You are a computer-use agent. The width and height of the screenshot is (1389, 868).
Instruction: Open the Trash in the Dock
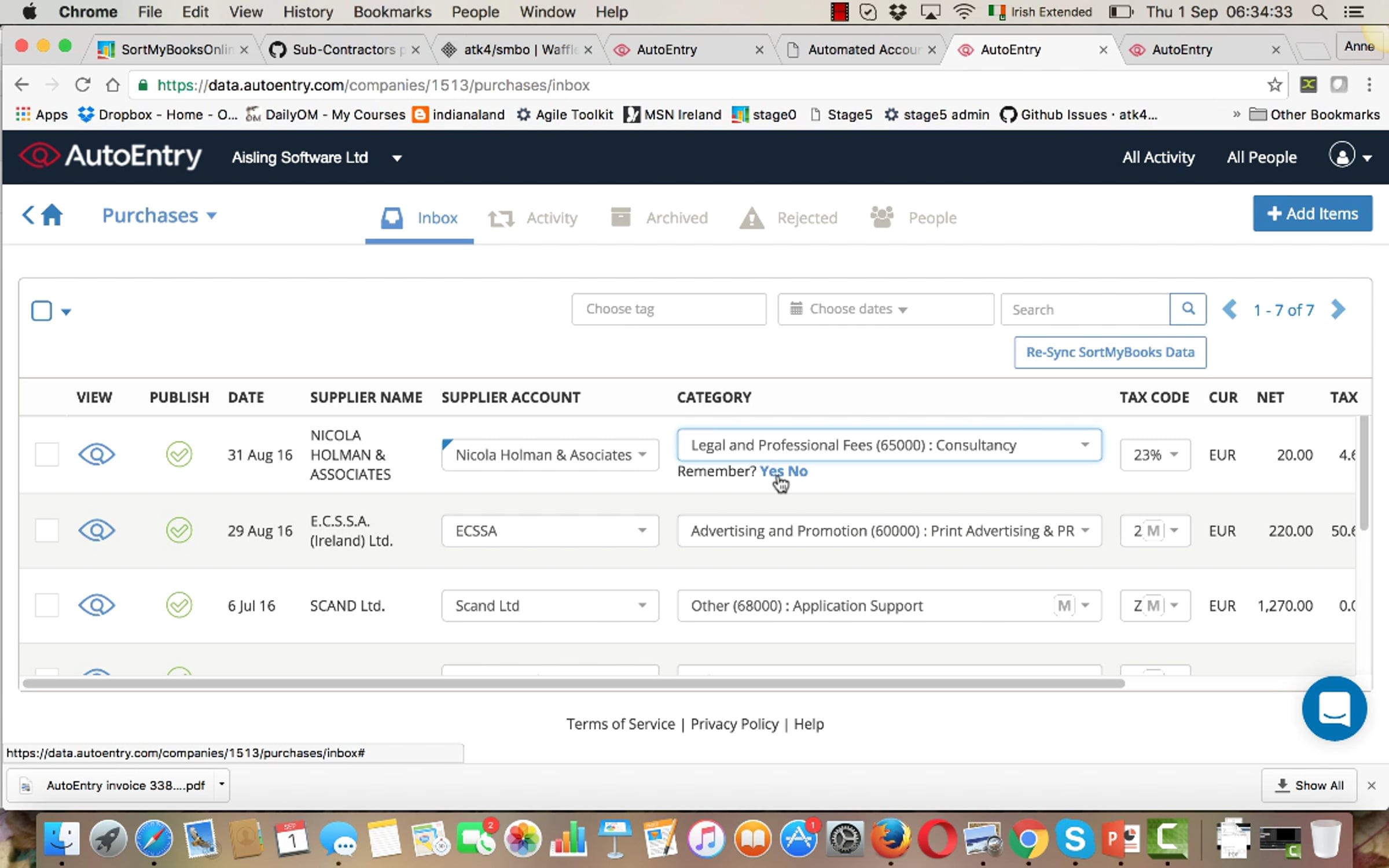click(x=1325, y=838)
